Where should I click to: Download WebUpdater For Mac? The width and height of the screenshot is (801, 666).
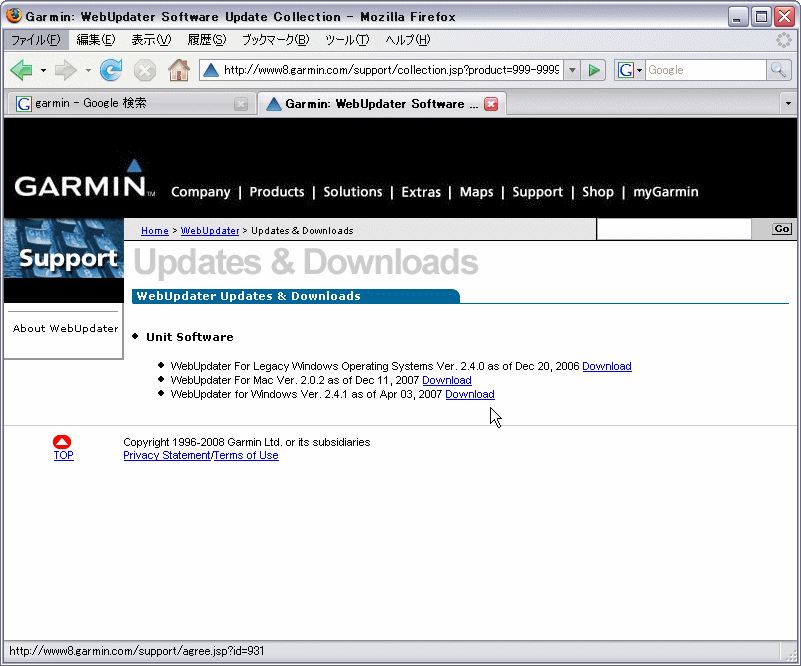447,380
